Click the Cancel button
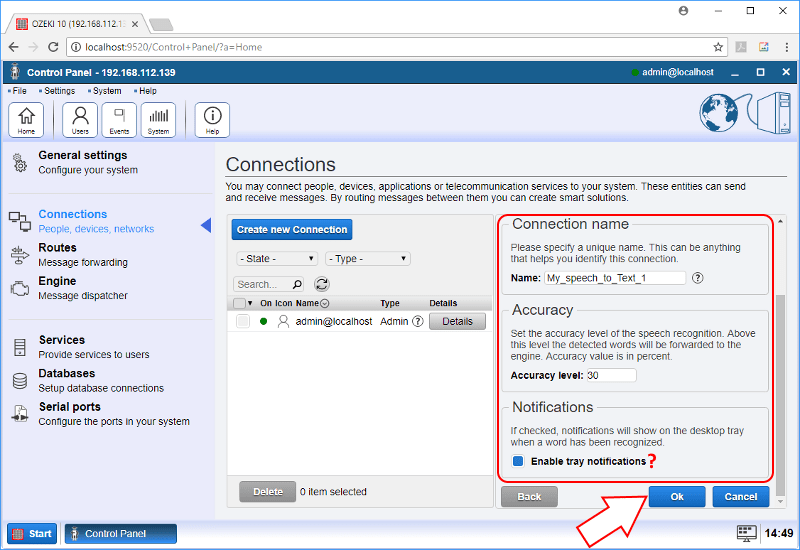This screenshot has height=550, width=800. 741,496
